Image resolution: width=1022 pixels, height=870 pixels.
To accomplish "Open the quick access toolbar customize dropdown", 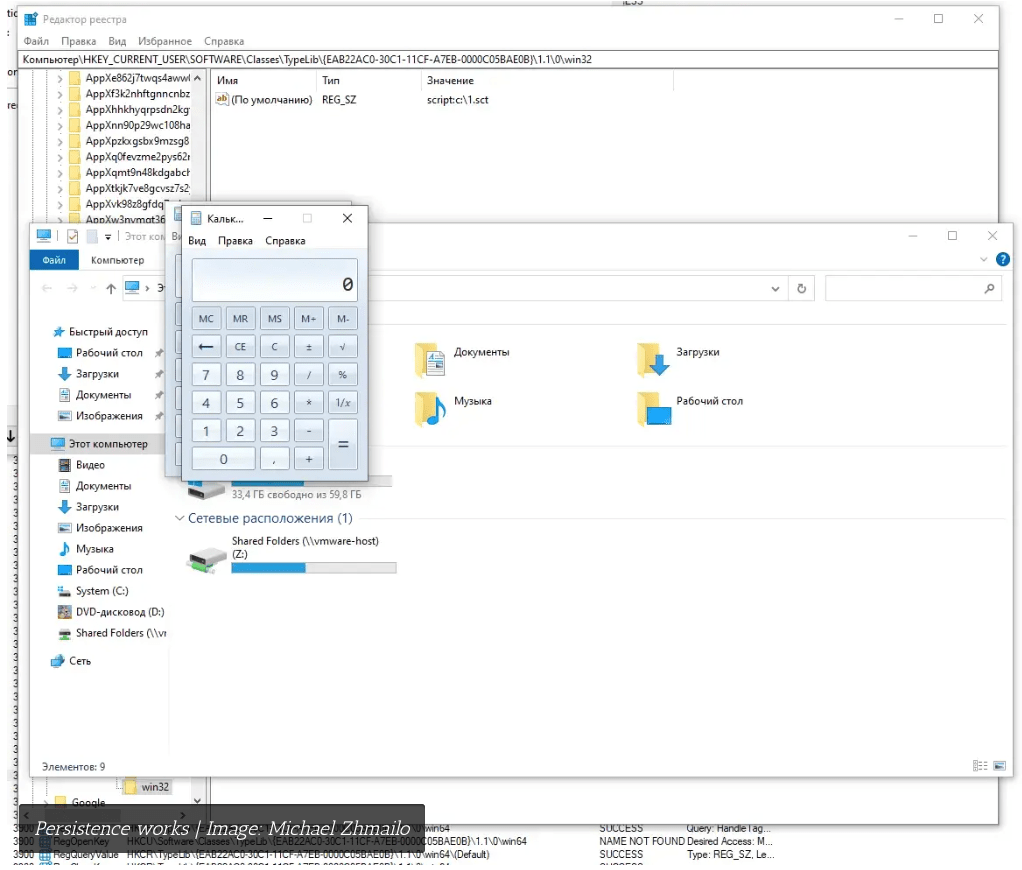I will [x=108, y=237].
